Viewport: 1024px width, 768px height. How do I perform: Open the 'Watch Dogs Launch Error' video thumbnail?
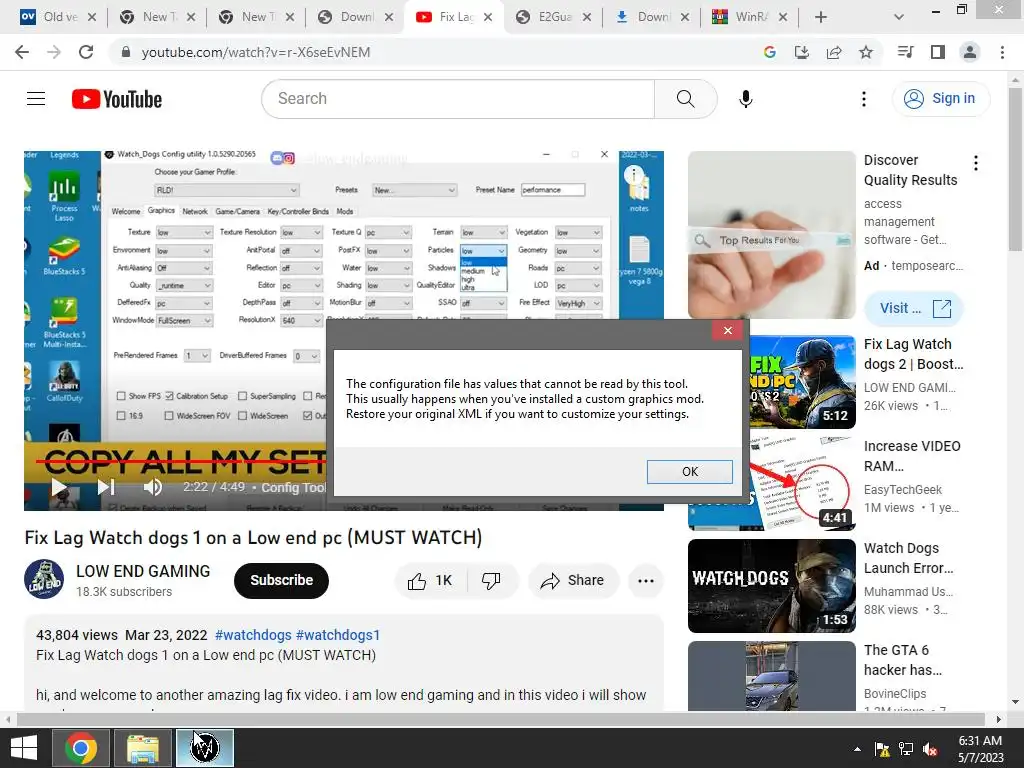point(771,586)
